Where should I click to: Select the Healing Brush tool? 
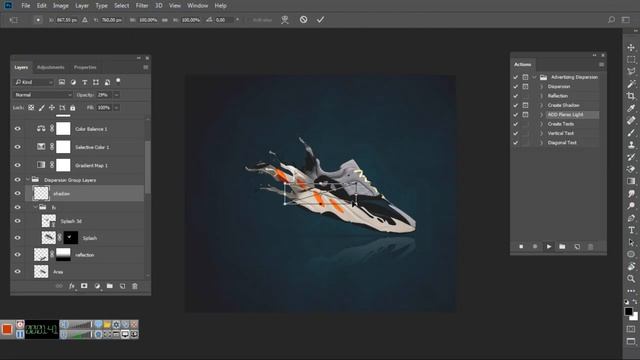click(631, 120)
